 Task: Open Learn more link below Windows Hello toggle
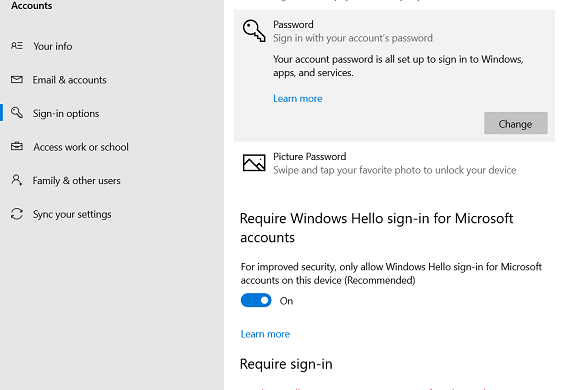click(265, 334)
